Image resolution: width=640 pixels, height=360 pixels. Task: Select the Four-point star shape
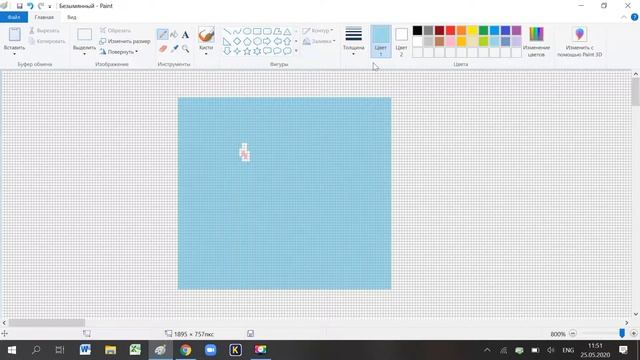(x=237, y=51)
